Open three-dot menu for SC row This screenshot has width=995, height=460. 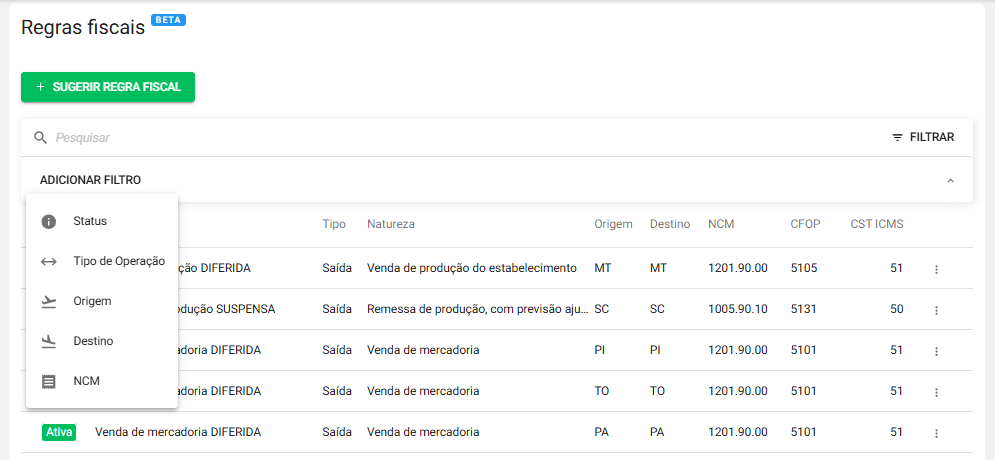(x=936, y=310)
